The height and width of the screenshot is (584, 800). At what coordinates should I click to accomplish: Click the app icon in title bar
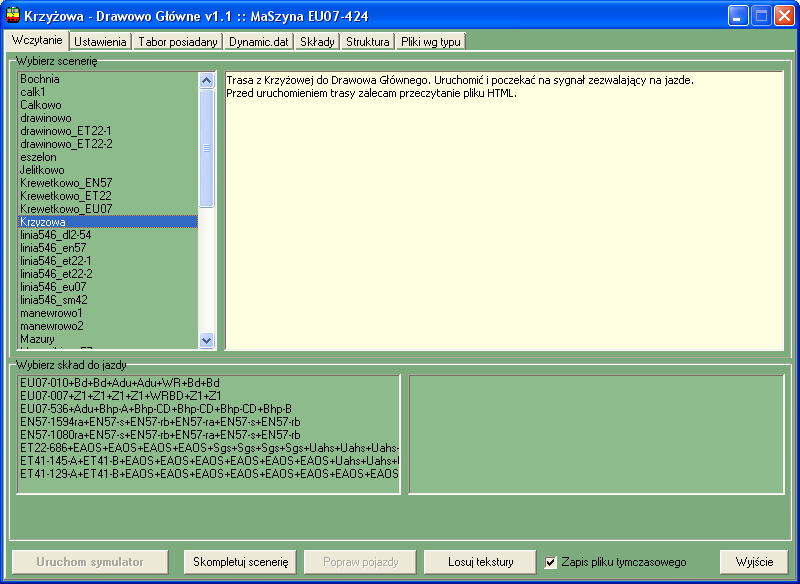13,15
